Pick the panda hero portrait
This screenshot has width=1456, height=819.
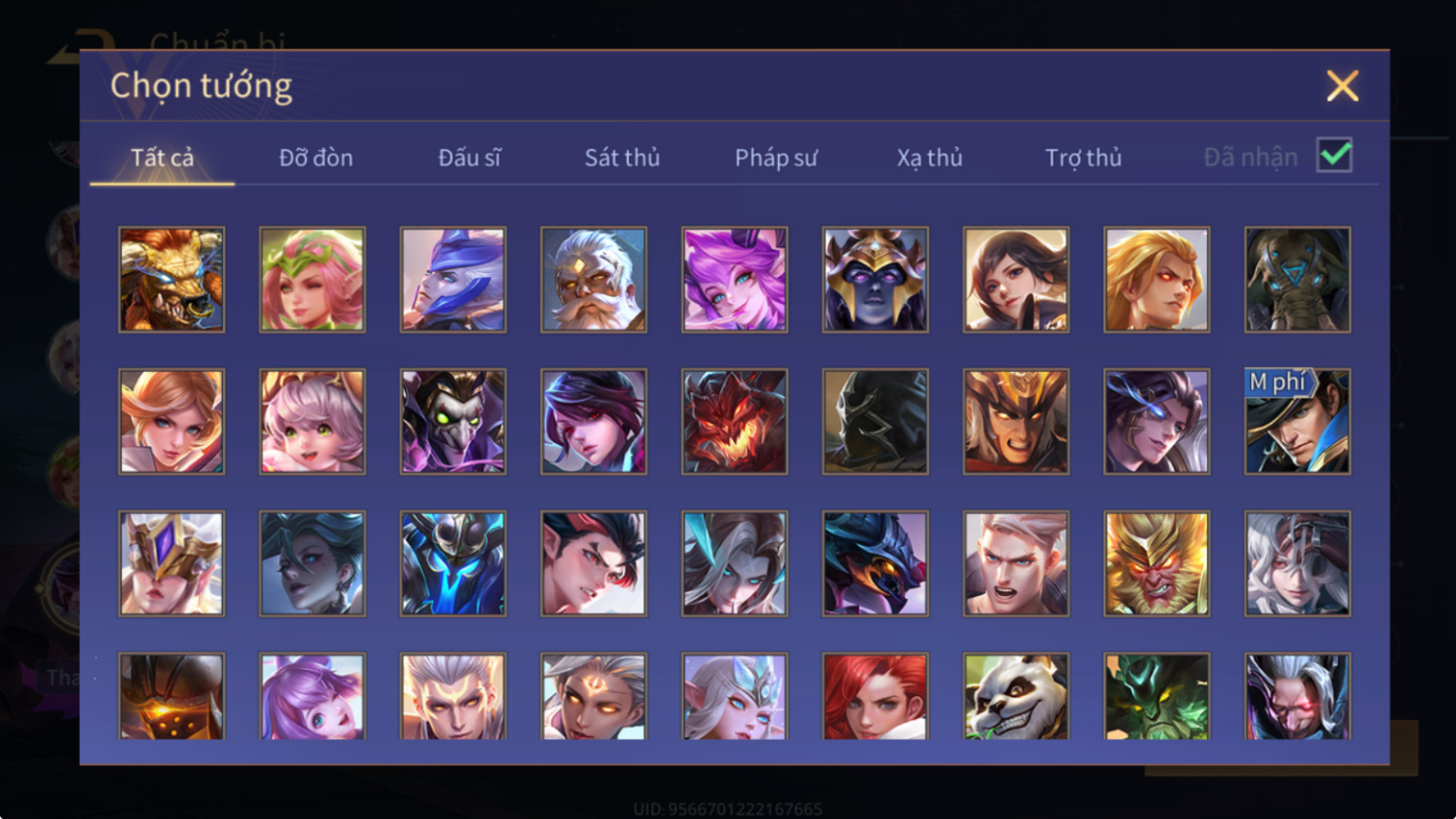click(1016, 696)
